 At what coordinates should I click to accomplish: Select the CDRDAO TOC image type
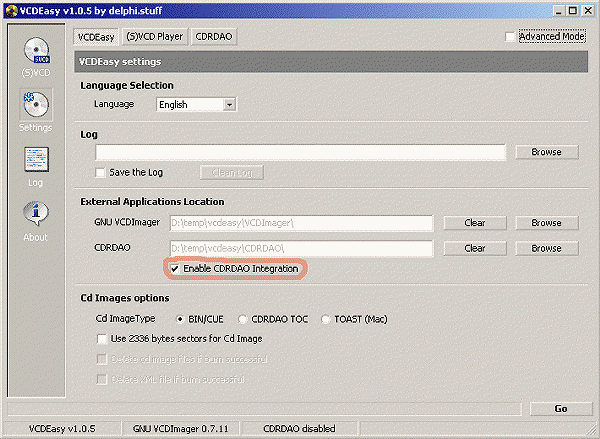click(242, 319)
